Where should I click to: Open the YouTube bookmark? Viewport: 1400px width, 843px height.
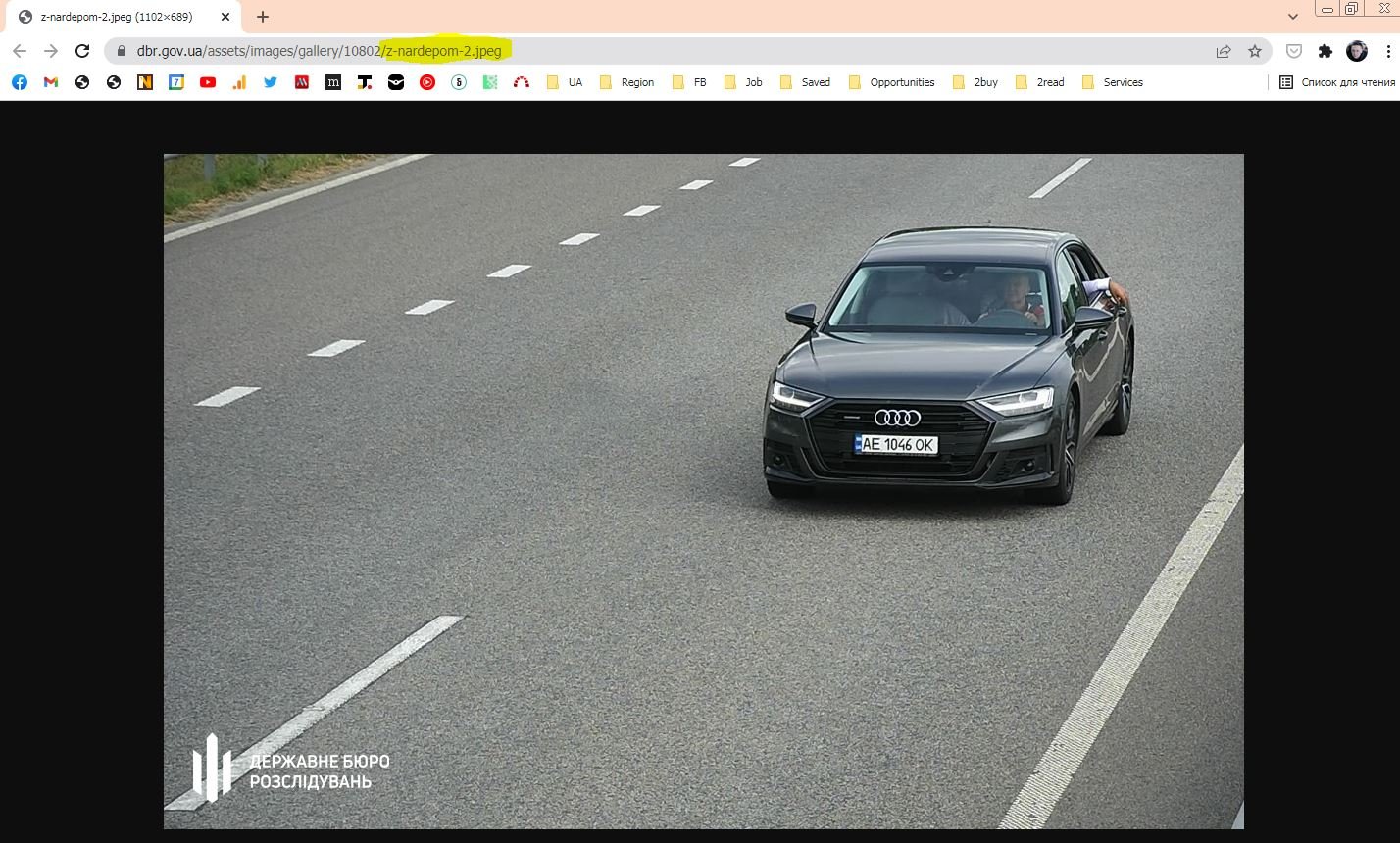[208, 82]
